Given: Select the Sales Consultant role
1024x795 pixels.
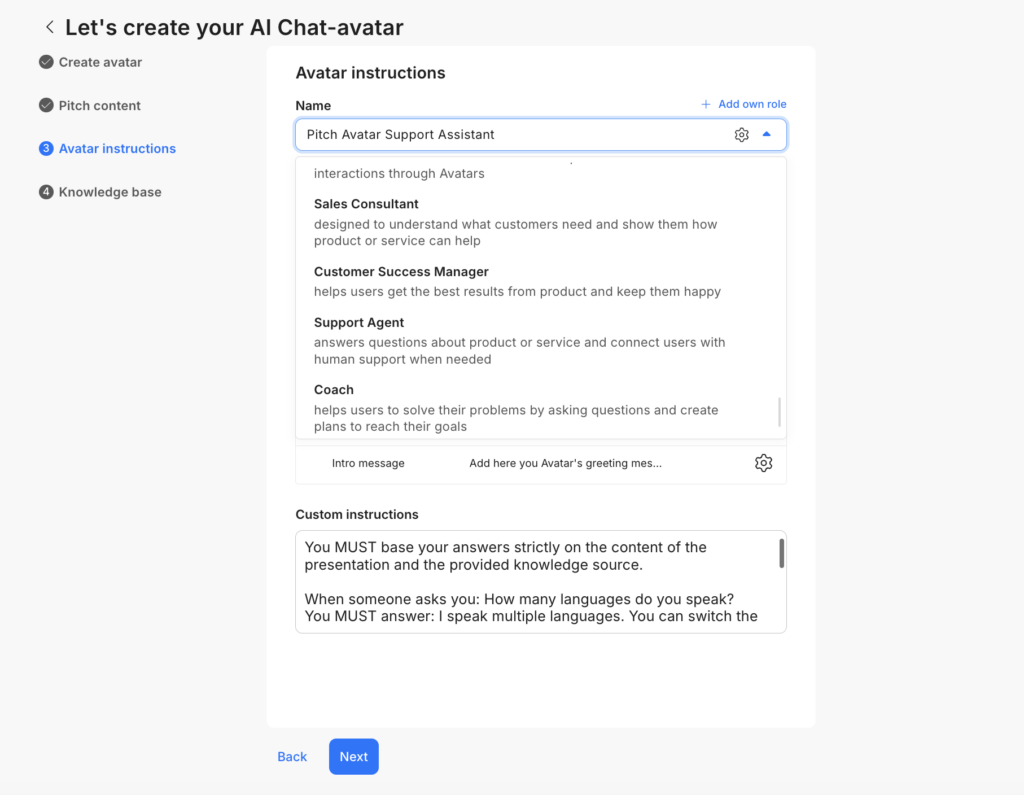Looking at the screenshot, I should point(366,204).
